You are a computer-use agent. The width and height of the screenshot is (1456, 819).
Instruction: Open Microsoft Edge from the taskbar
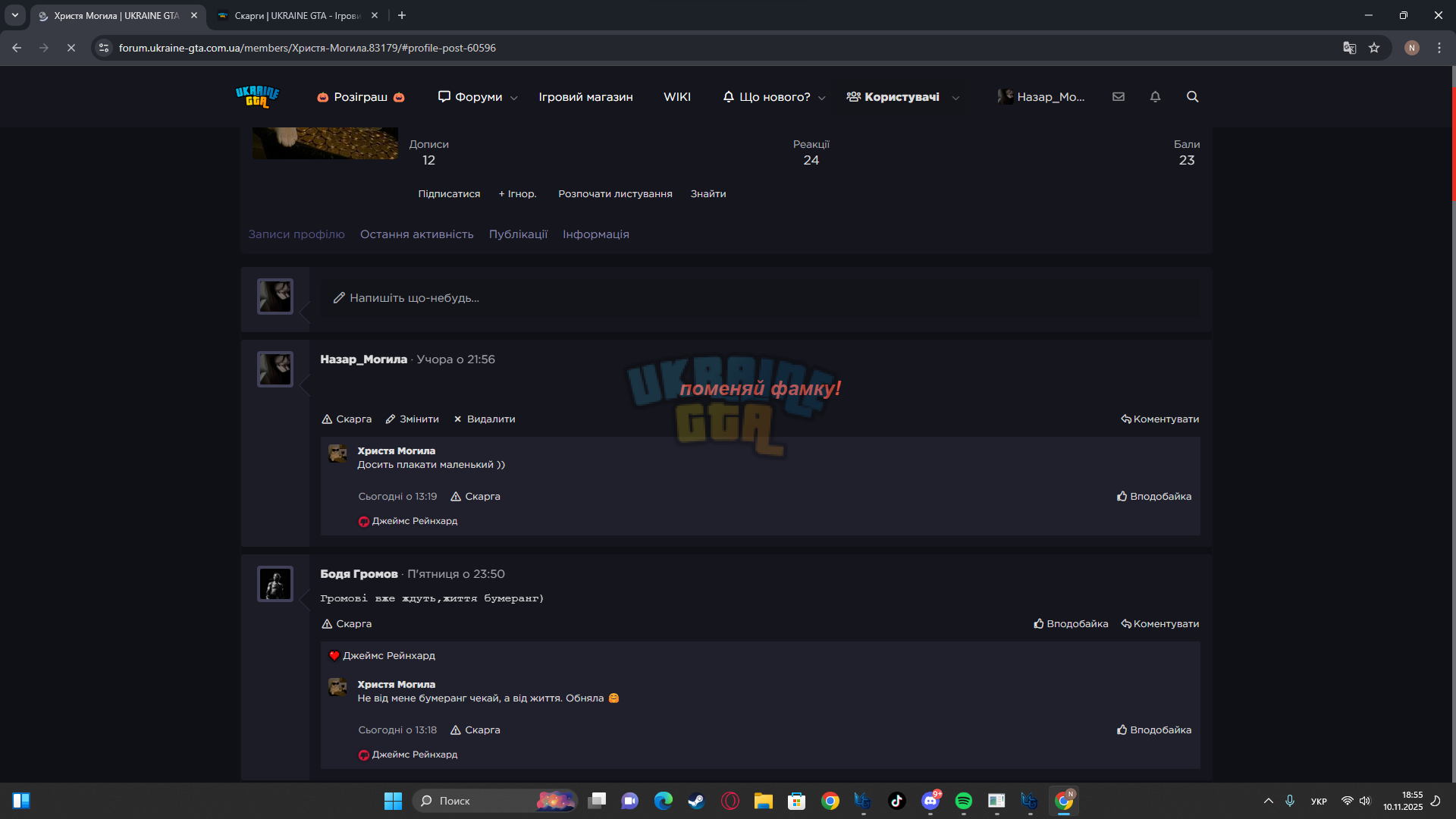pos(663,801)
